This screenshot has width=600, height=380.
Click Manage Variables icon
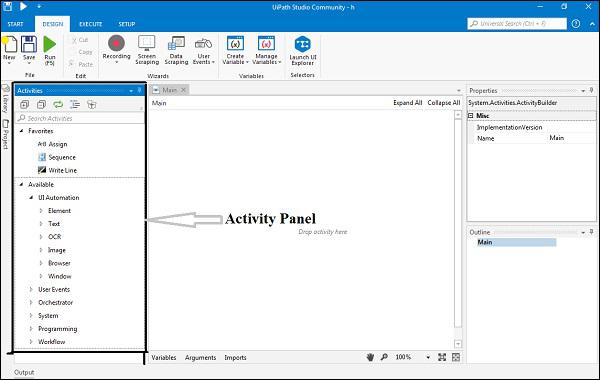[x=266, y=43]
